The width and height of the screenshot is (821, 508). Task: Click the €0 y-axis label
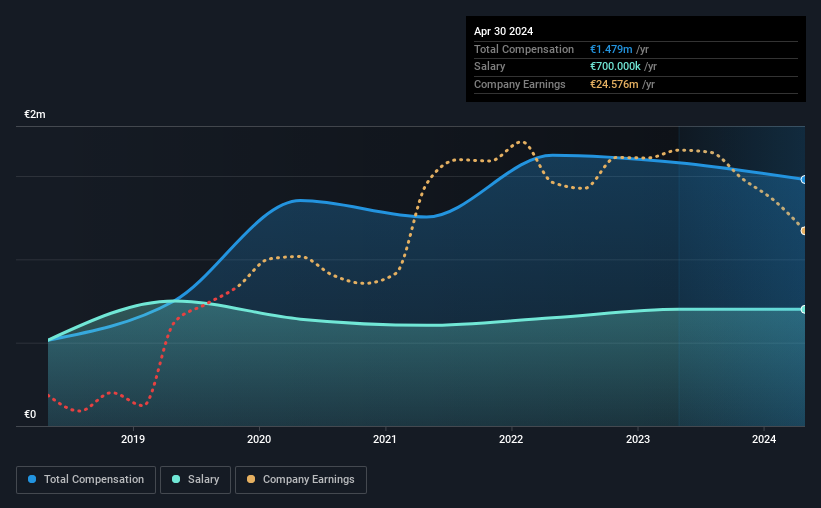pos(30,414)
